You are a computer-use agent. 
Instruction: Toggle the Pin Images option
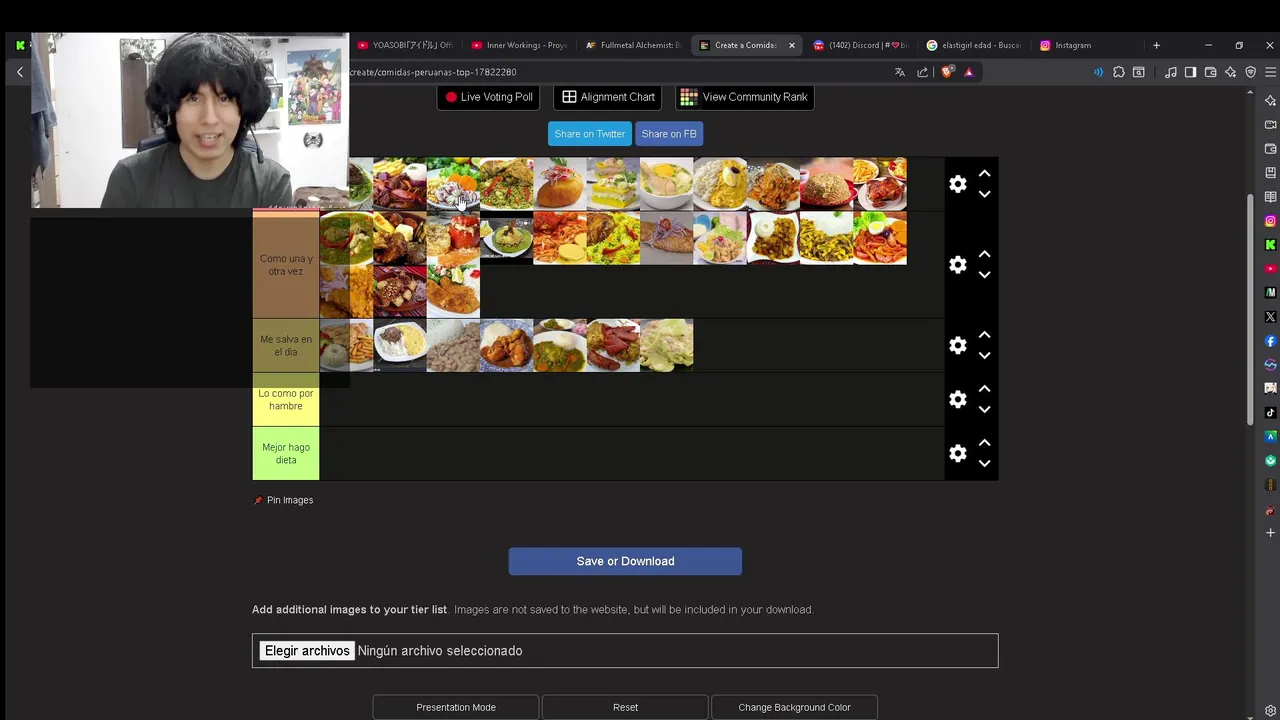(x=284, y=500)
